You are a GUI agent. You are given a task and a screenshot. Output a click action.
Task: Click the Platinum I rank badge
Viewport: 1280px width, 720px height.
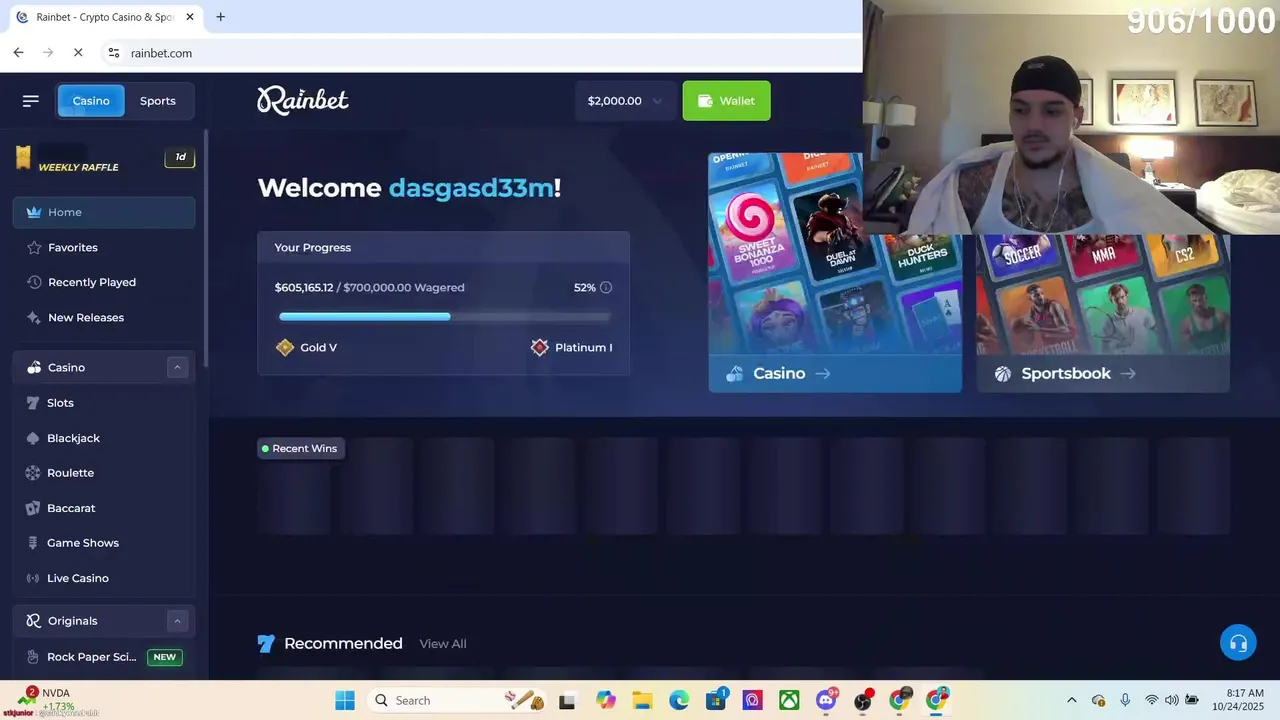(540, 347)
